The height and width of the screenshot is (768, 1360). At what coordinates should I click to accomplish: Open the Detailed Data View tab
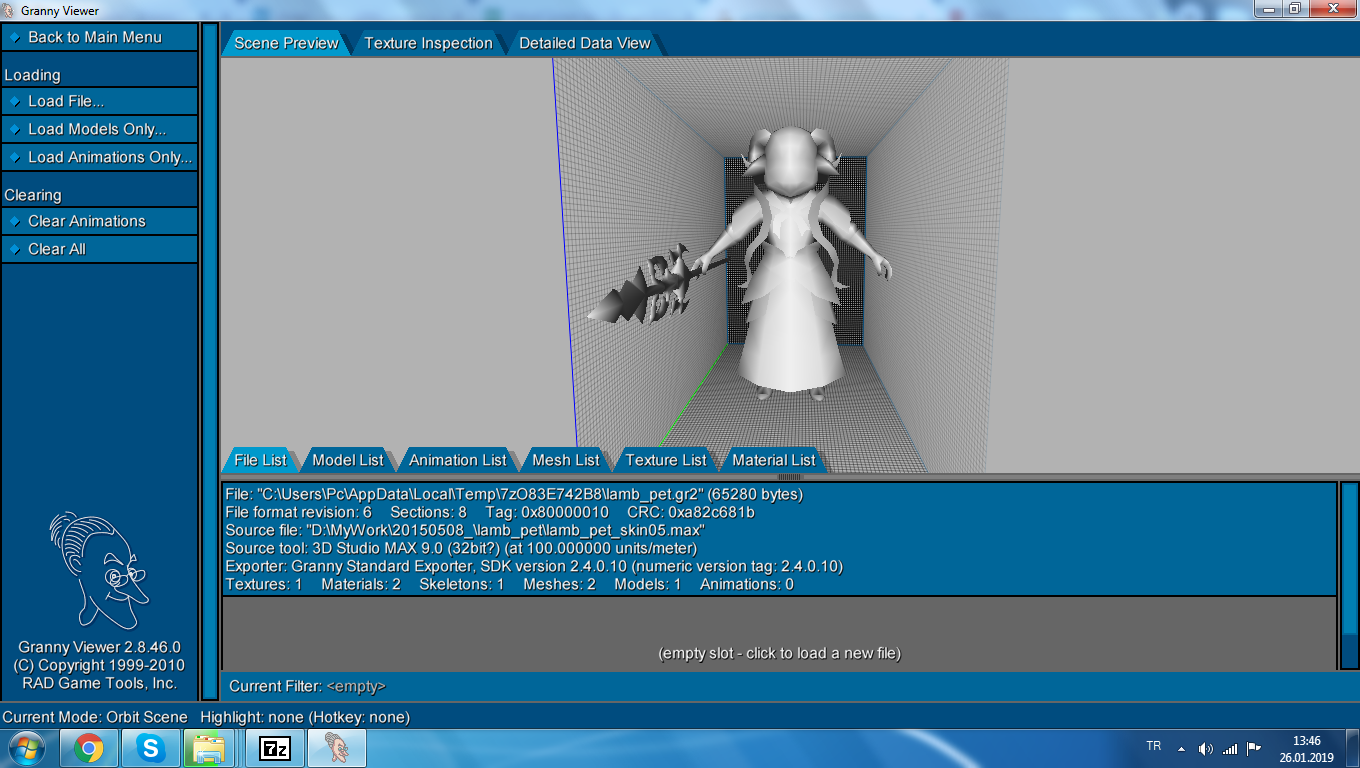point(584,43)
